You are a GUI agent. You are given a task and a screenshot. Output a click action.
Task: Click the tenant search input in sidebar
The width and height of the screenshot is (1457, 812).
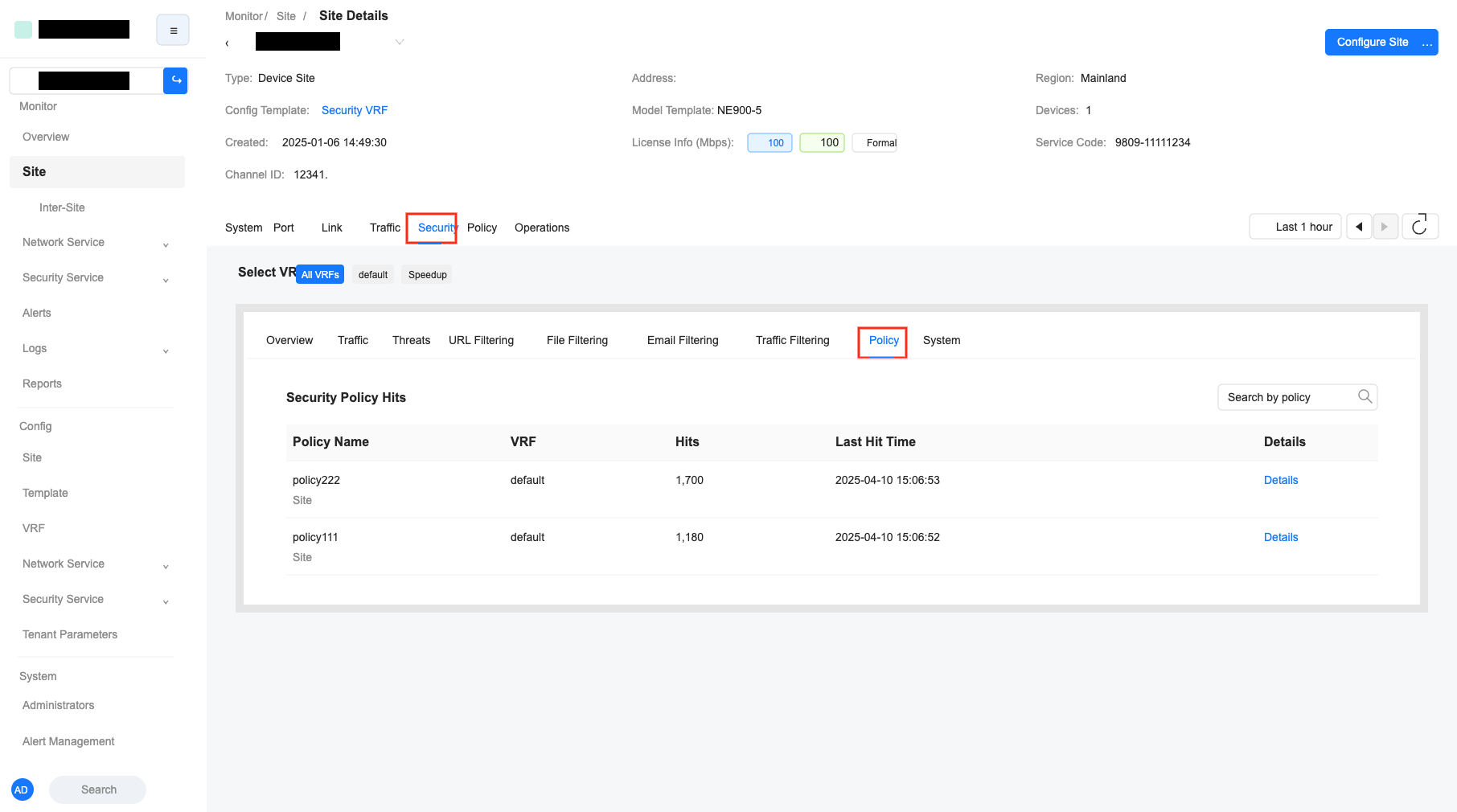point(87,80)
